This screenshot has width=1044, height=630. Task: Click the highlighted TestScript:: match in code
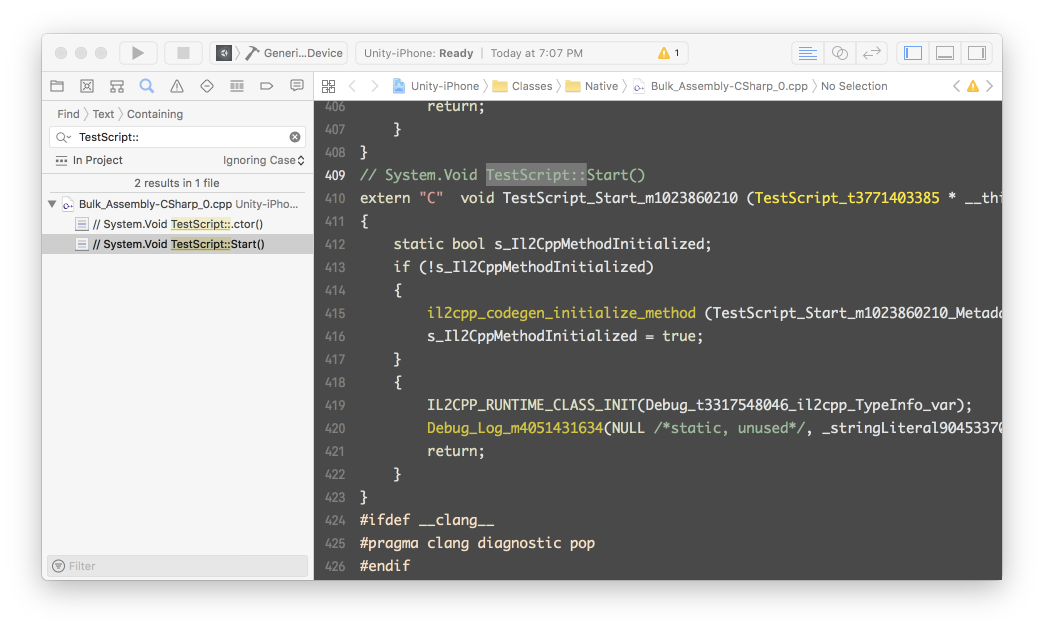coord(536,175)
